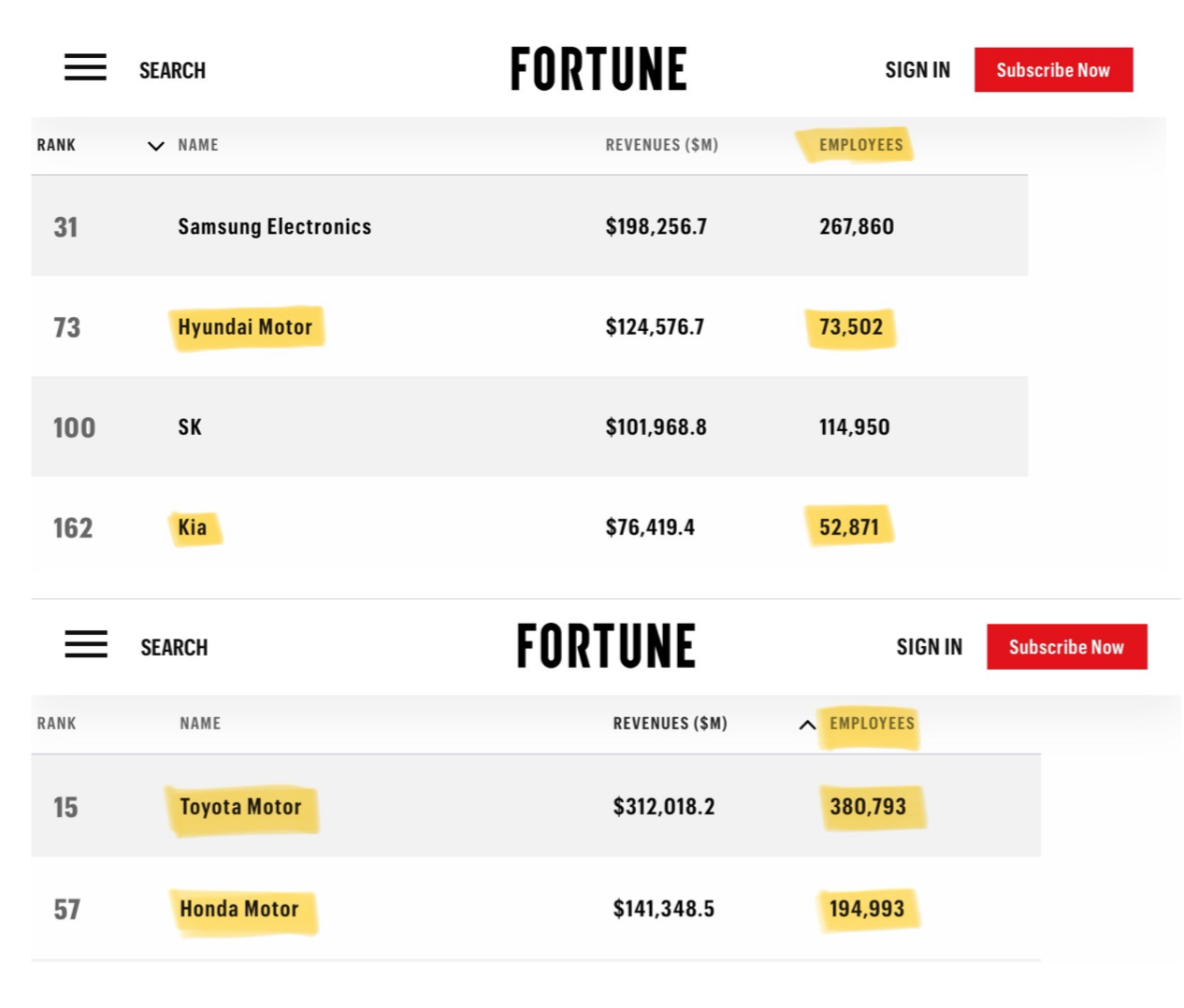
Task: Open Hyundai Motor company entry
Action: (245, 327)
